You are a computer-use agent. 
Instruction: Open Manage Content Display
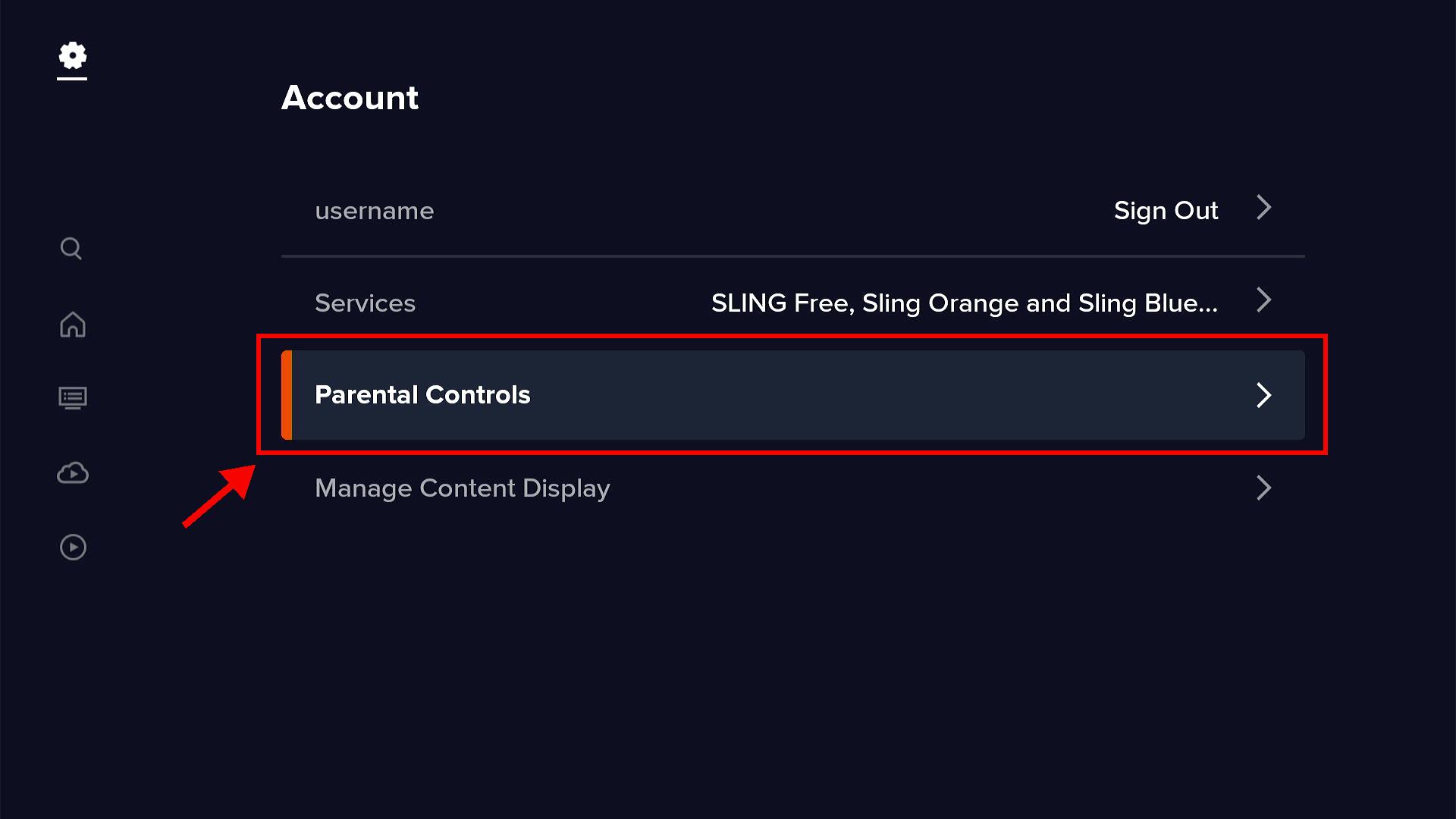463,488
